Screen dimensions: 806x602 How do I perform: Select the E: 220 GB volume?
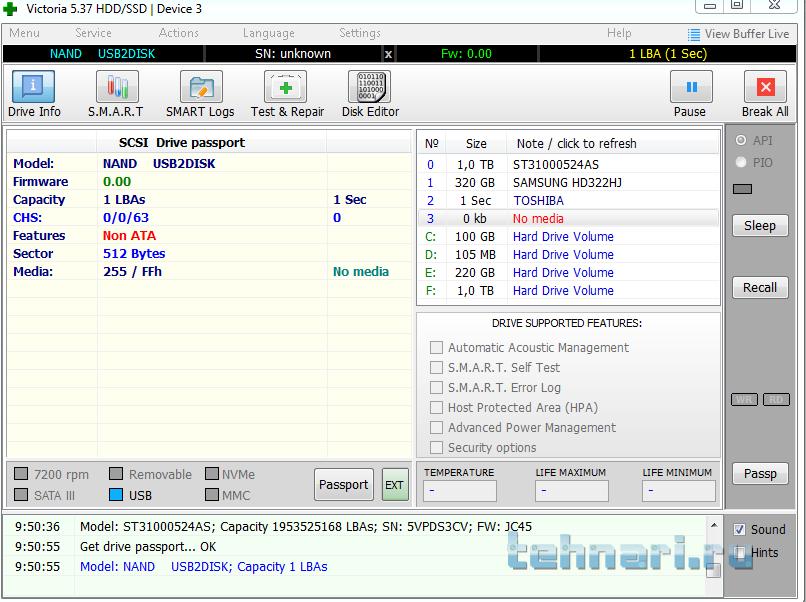[x=569, y=272]
